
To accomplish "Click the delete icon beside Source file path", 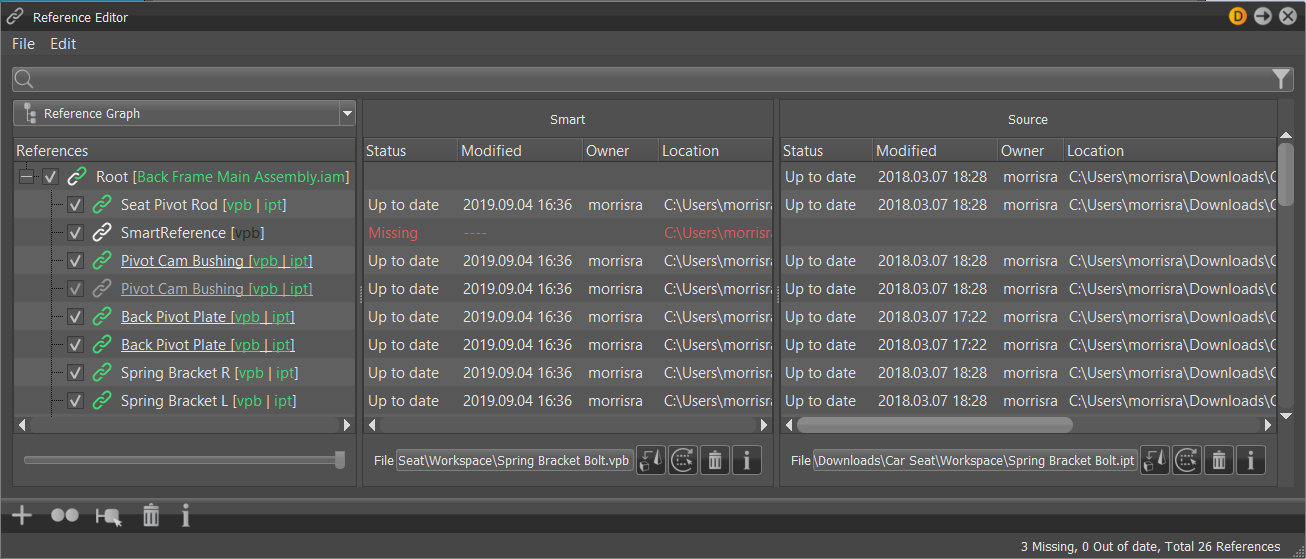I will pyautogui.click(x=1219, y=461).
